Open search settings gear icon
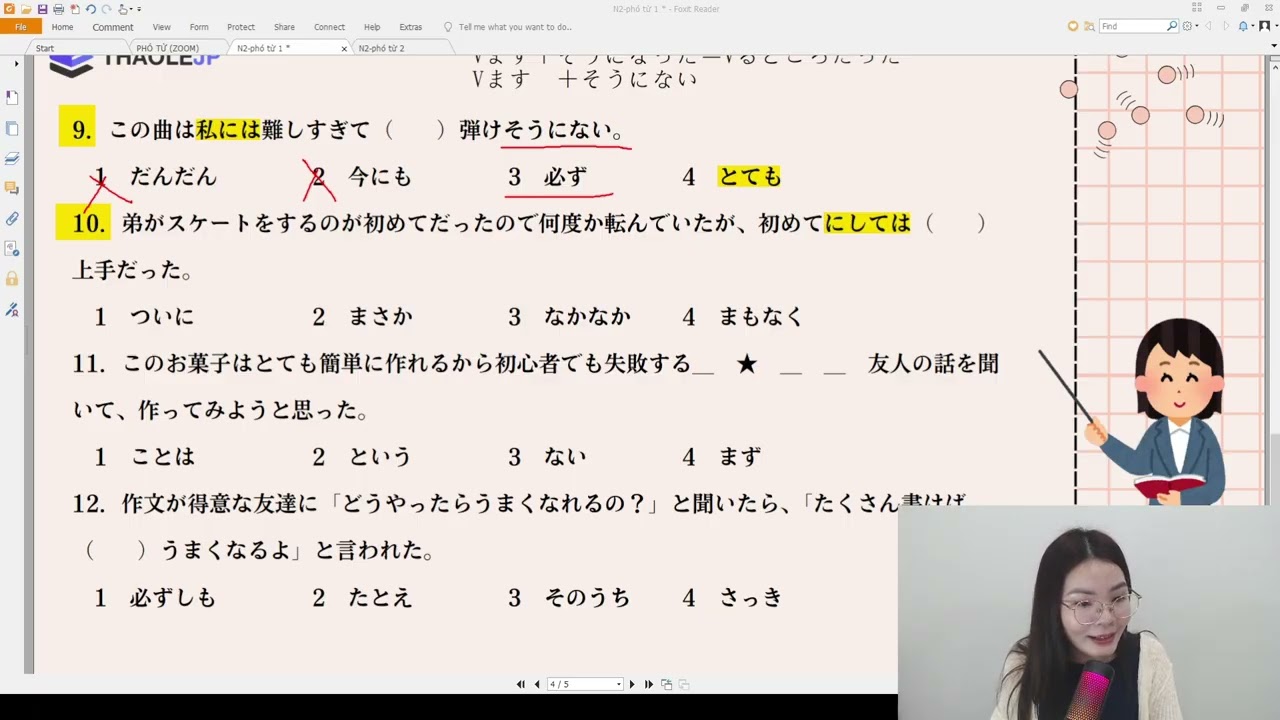 (x=1187, y=26)
